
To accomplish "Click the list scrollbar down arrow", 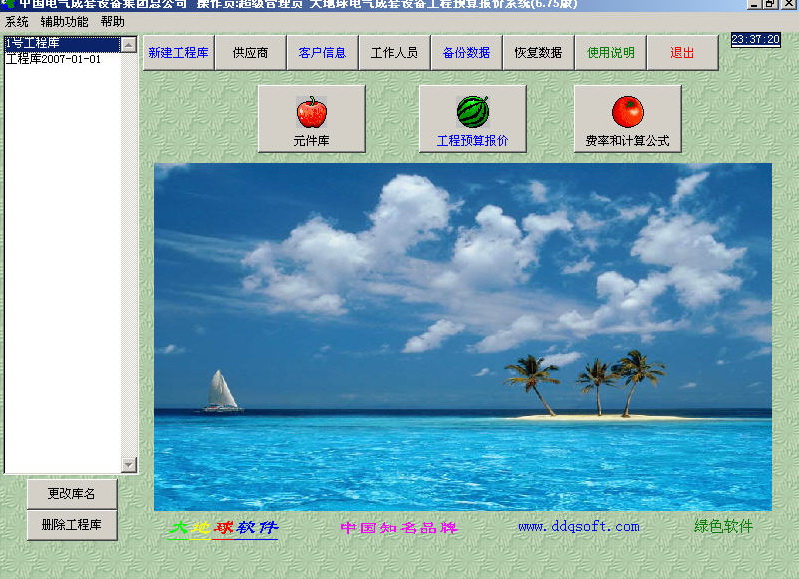I will [129, 464].
